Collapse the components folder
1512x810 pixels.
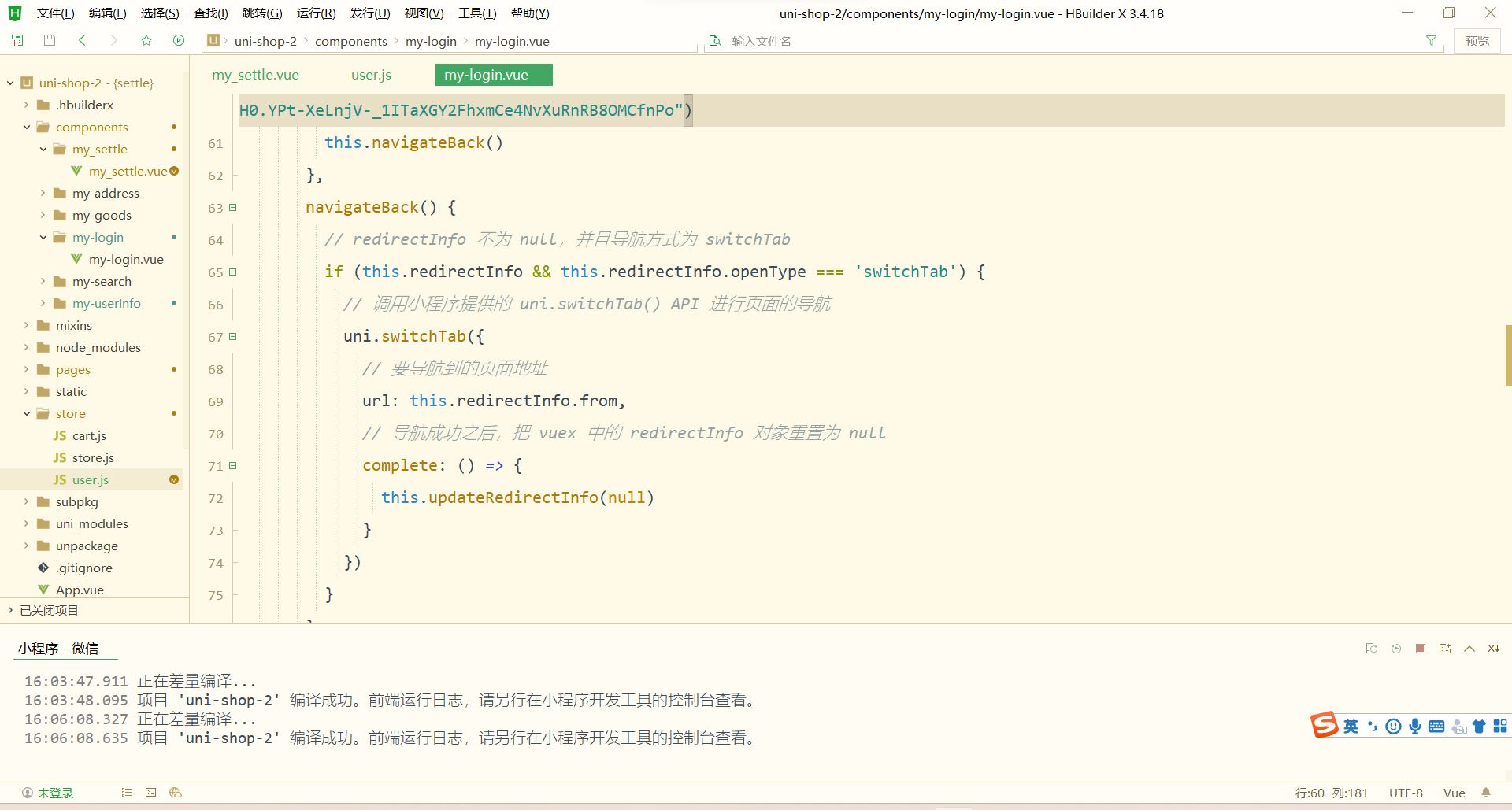[26, 127]
